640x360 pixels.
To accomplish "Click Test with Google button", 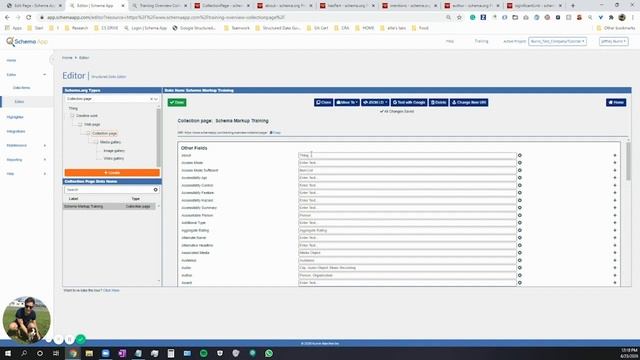I will [409, 102].
